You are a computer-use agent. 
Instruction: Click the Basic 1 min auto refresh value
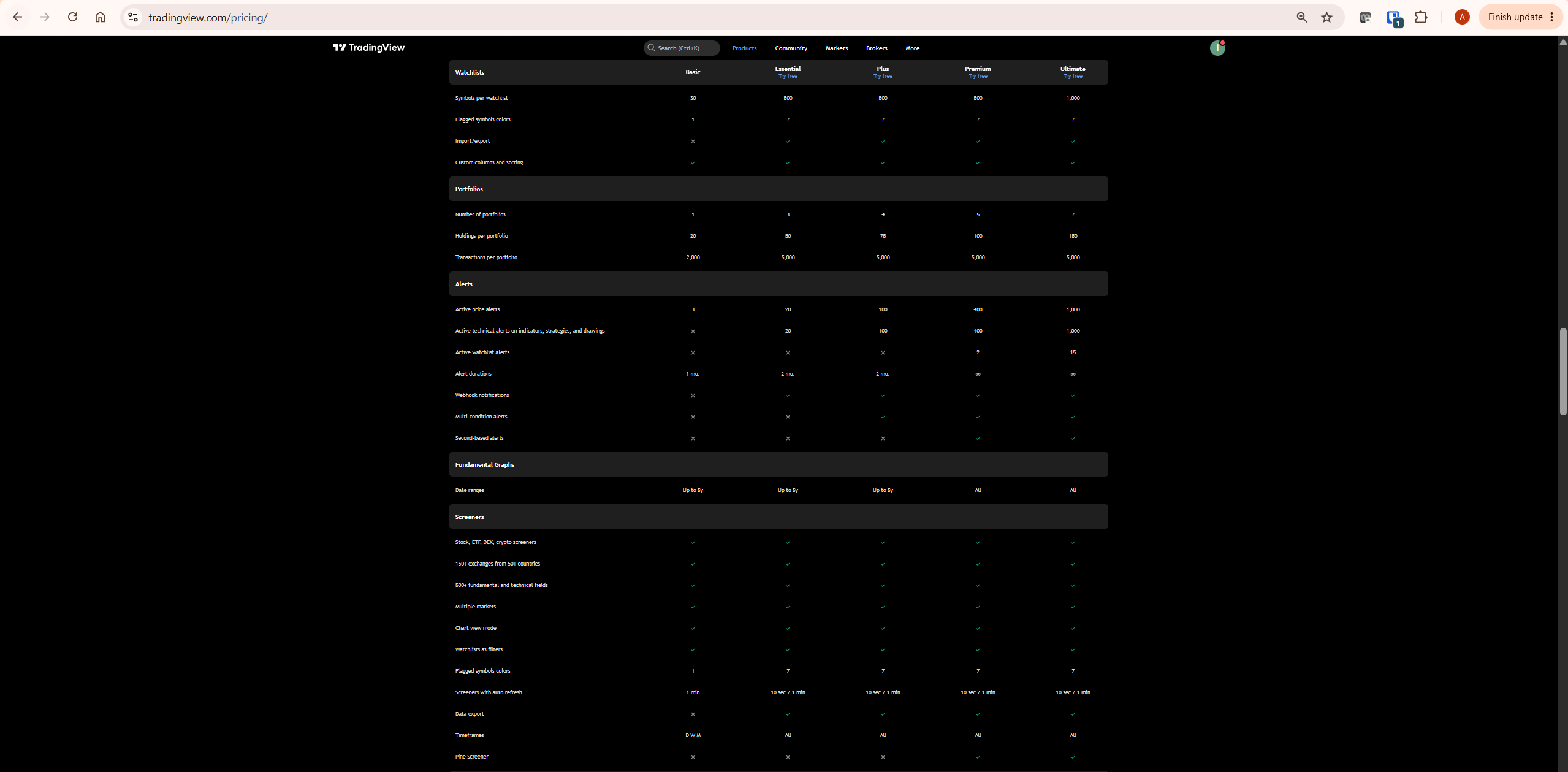pos(693,692)
